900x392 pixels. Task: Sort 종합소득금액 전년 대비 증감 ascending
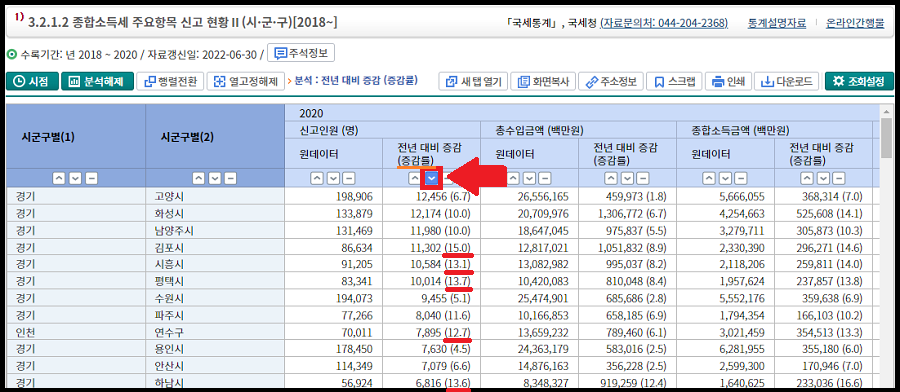click(x=807, y=178)
